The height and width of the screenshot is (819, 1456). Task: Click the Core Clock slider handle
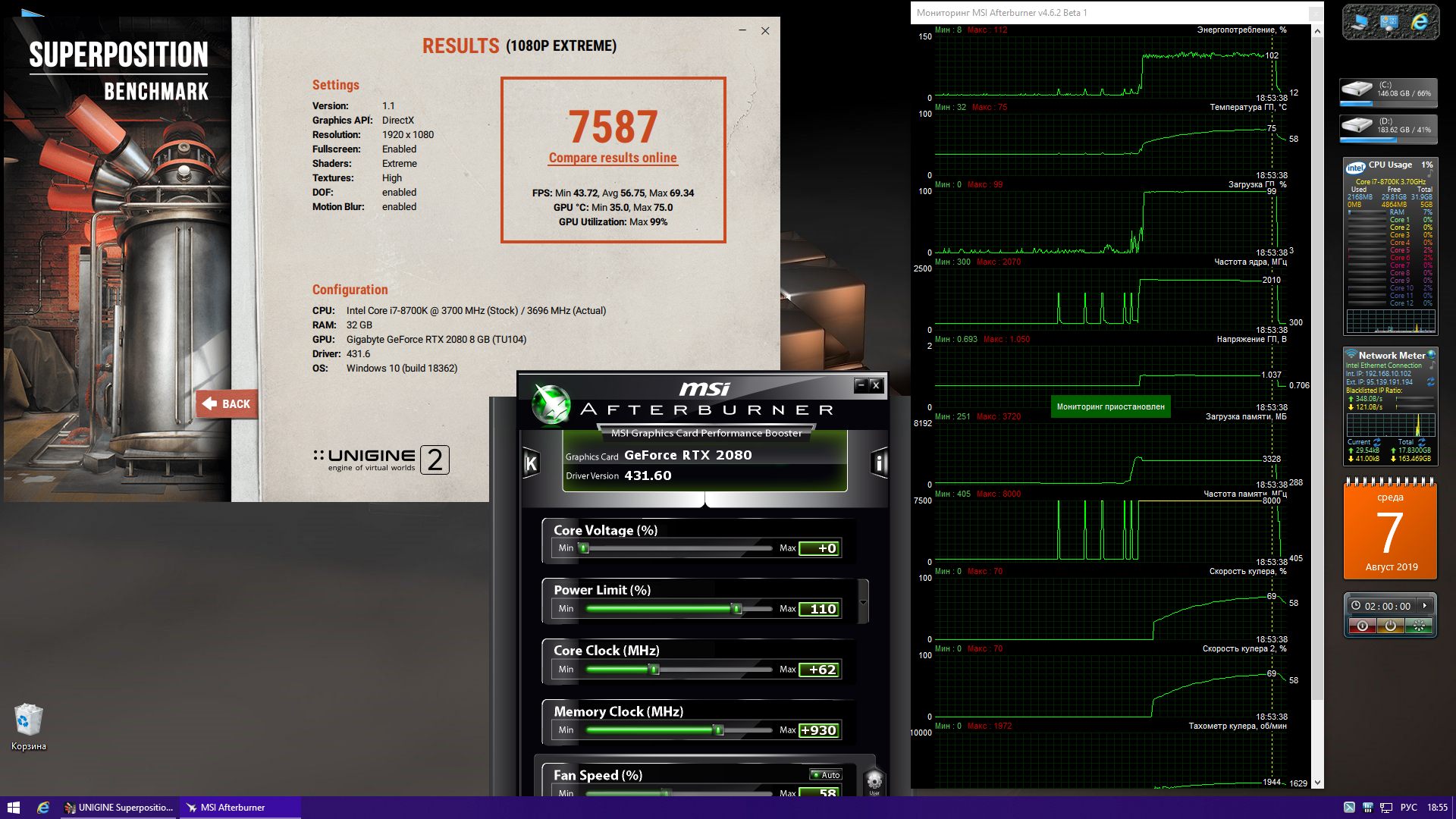tap(654, 669)
